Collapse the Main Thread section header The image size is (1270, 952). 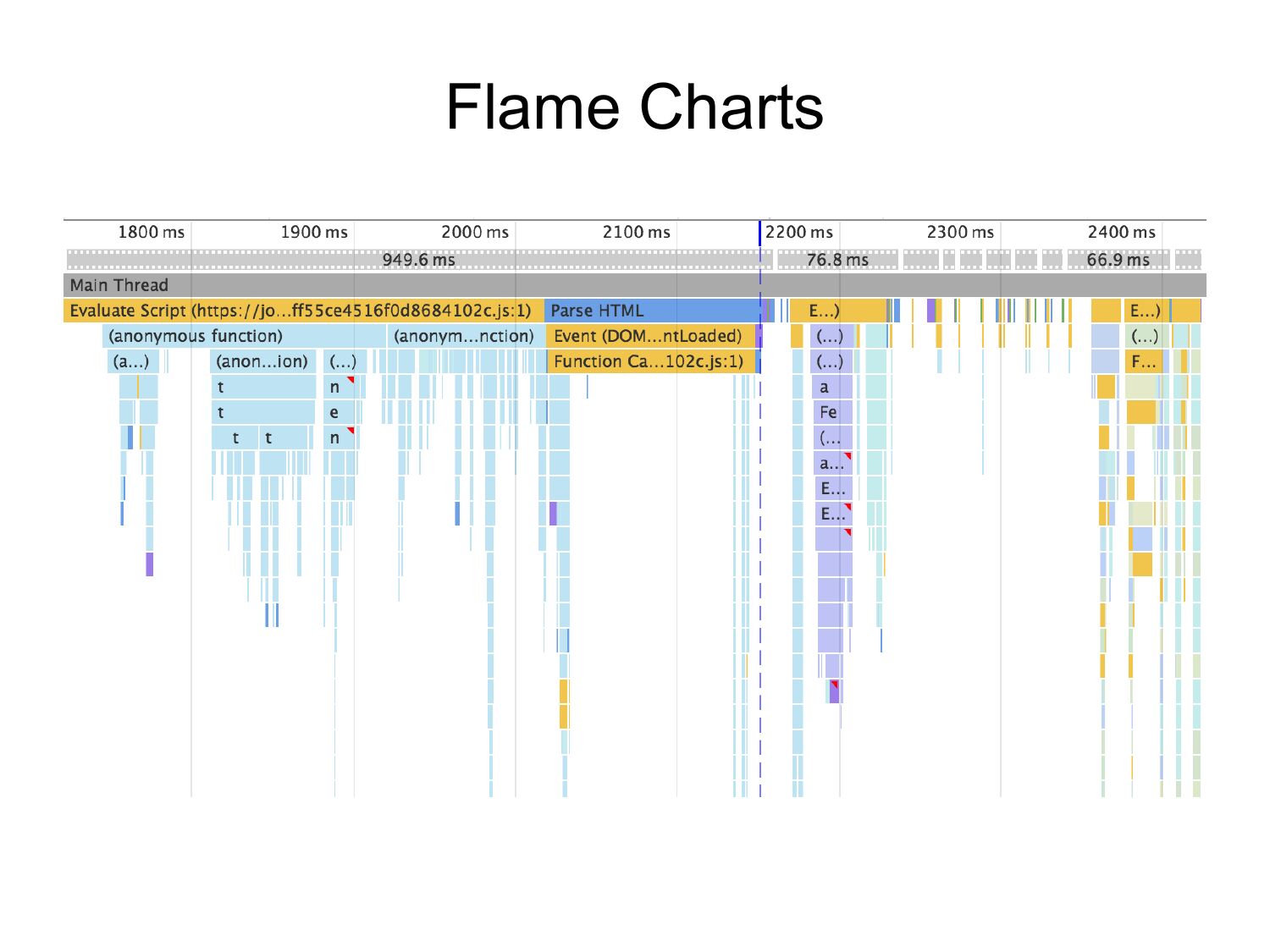[x=119, y=285]
